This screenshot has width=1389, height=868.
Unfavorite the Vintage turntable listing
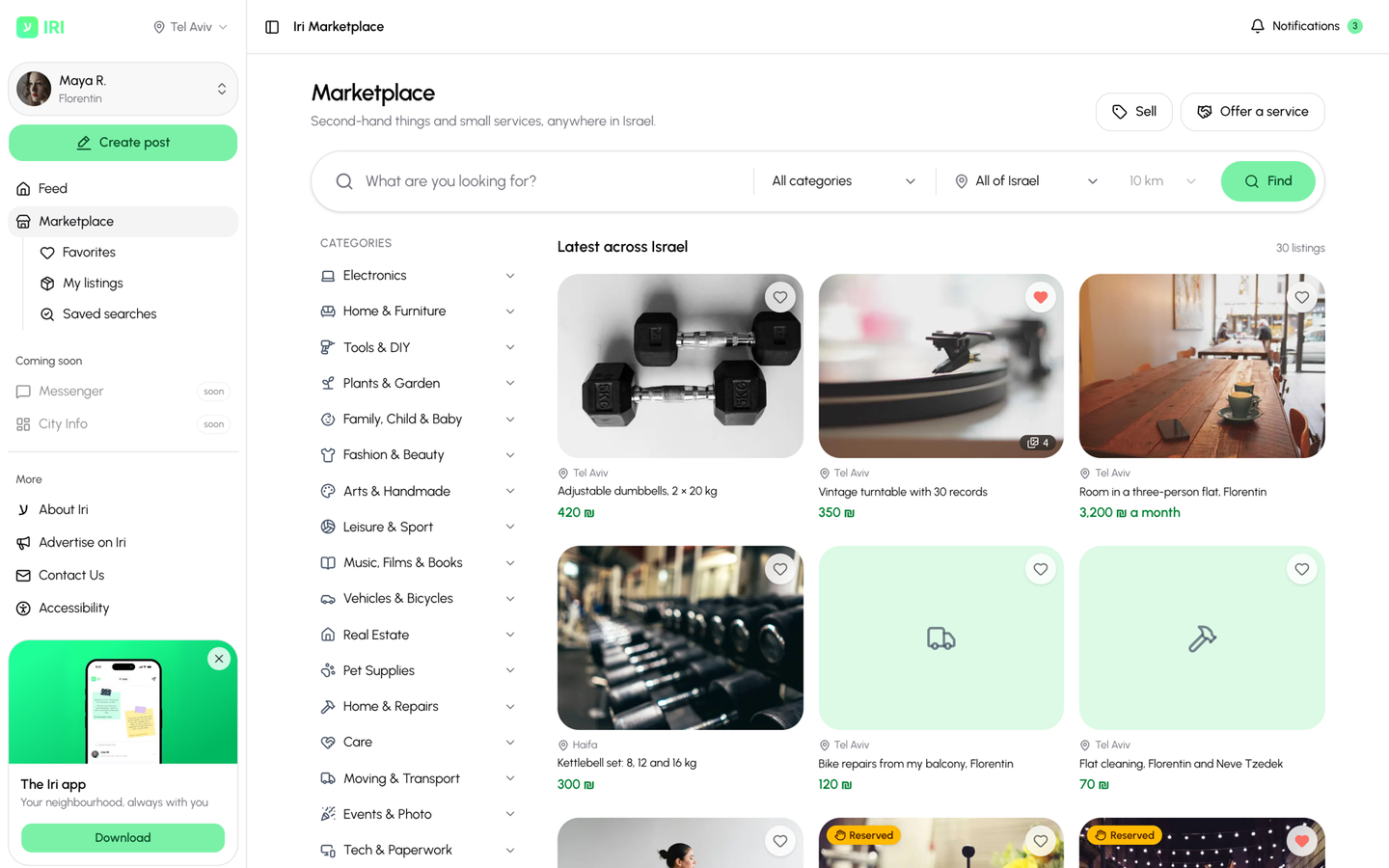[x=1040, y=298]
